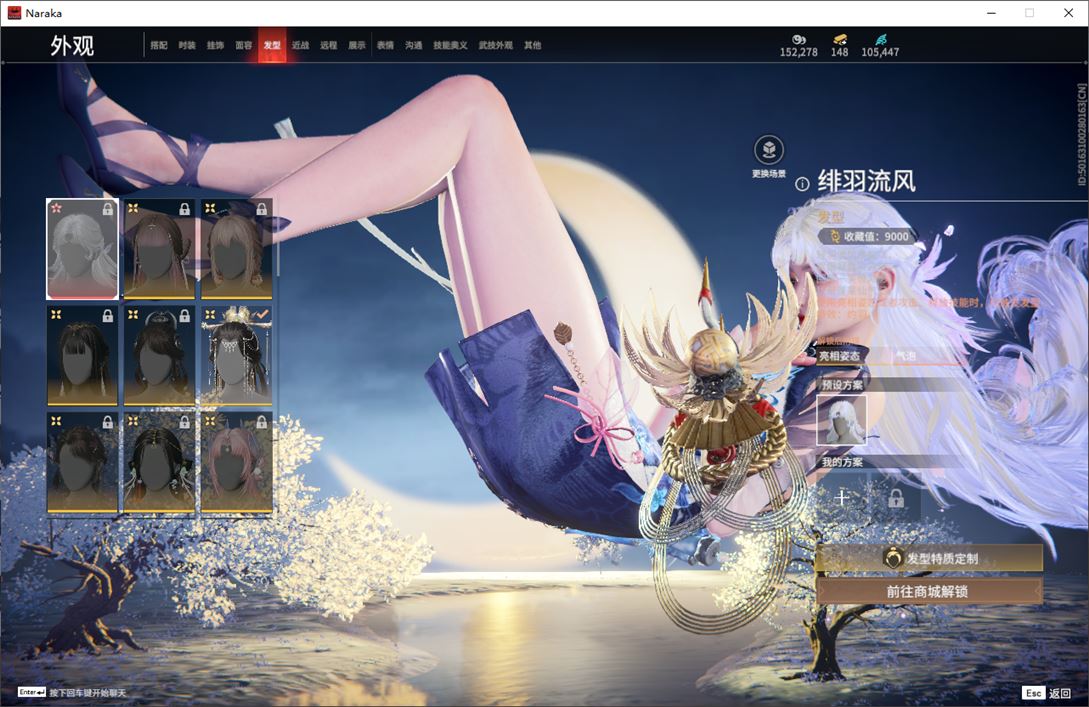Select the 沟通 tab
The width and height of the screenshot is (1089, 707).
(x=414, y=45)
